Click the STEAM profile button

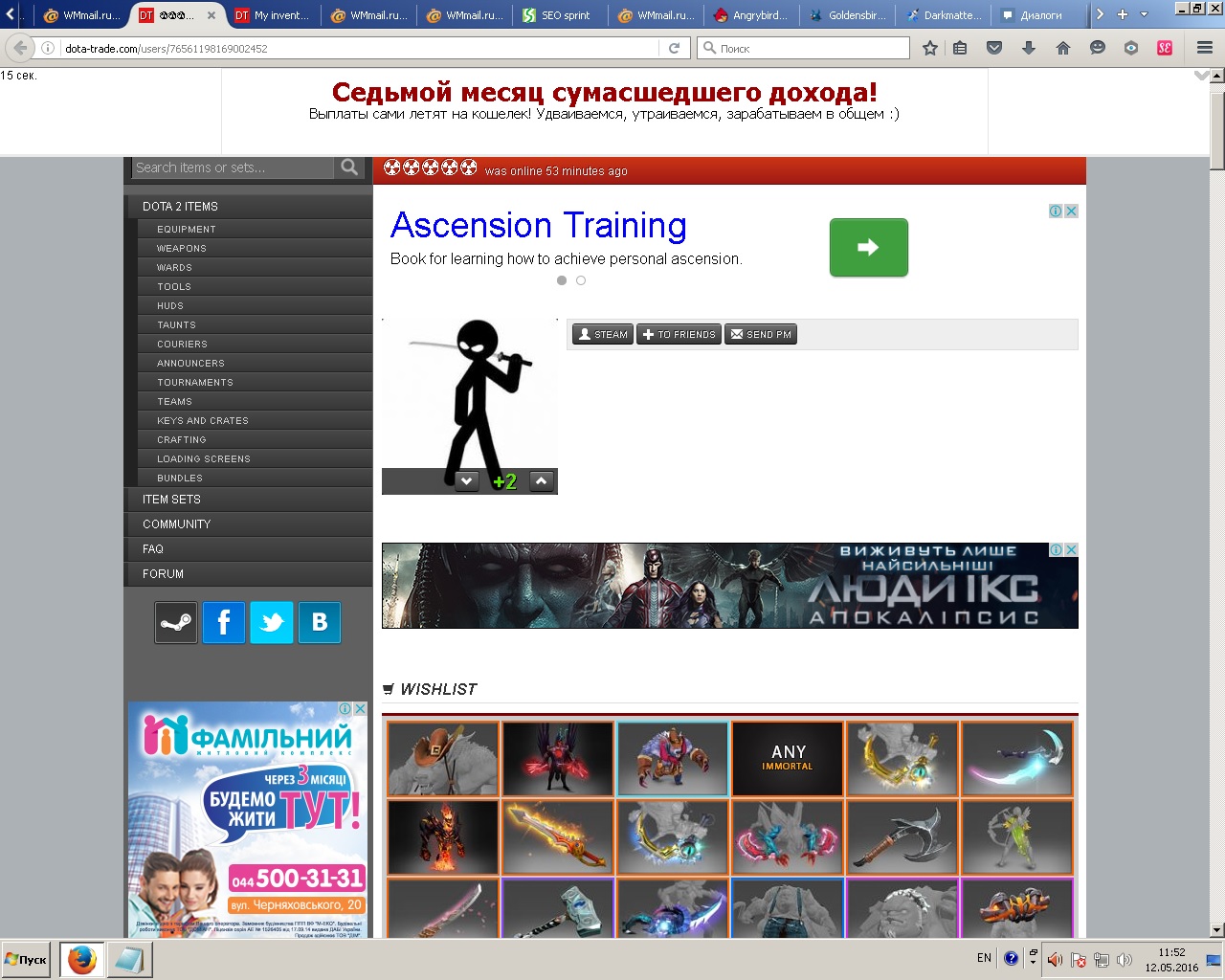click(603, 335)
